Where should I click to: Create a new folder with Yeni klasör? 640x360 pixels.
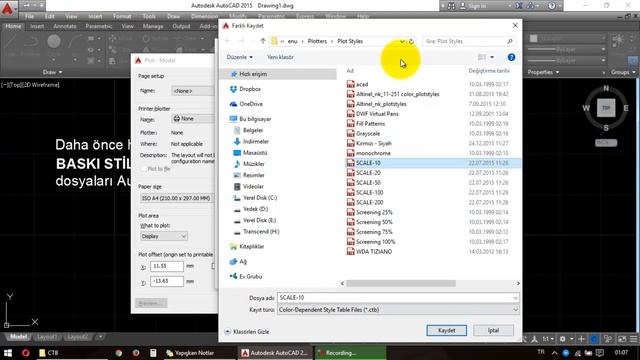tap(280, 57)
